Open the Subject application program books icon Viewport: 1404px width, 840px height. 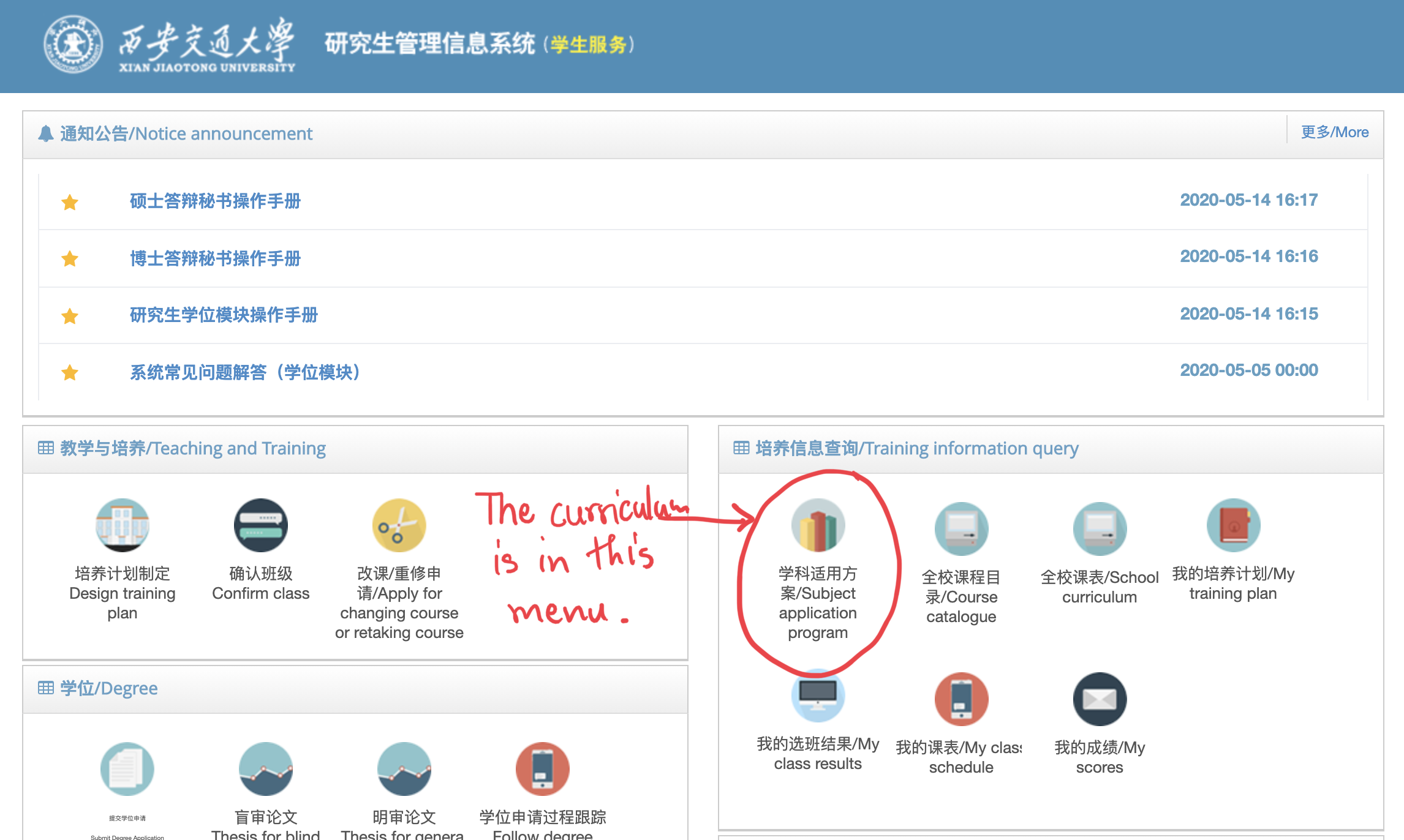pyautogui.click(x=818, y=525)
